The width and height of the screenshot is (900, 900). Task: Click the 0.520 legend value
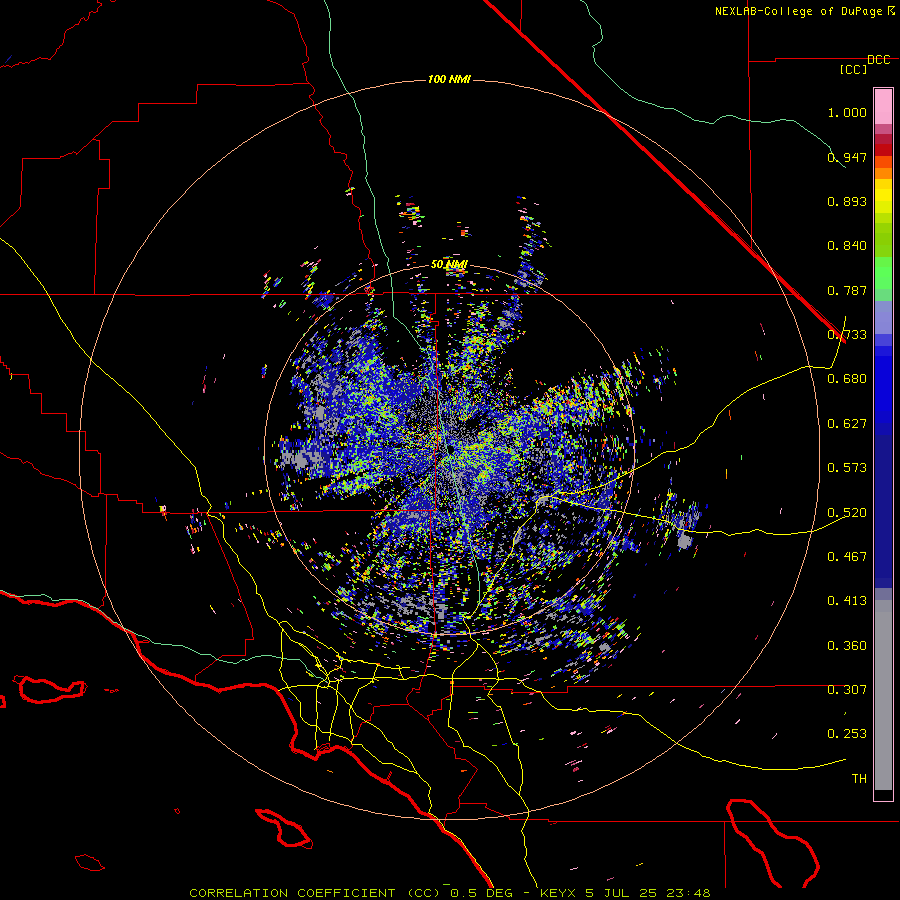847,513
